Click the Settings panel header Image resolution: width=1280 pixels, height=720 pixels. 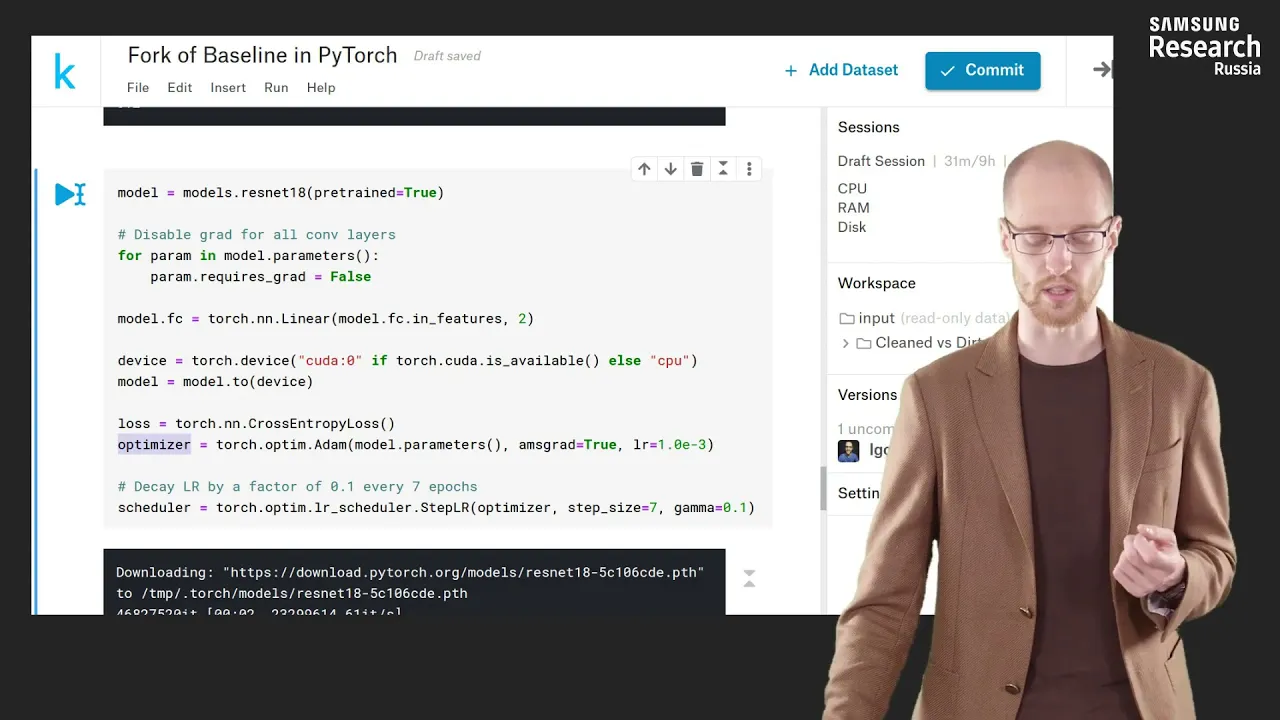[859, 493]
